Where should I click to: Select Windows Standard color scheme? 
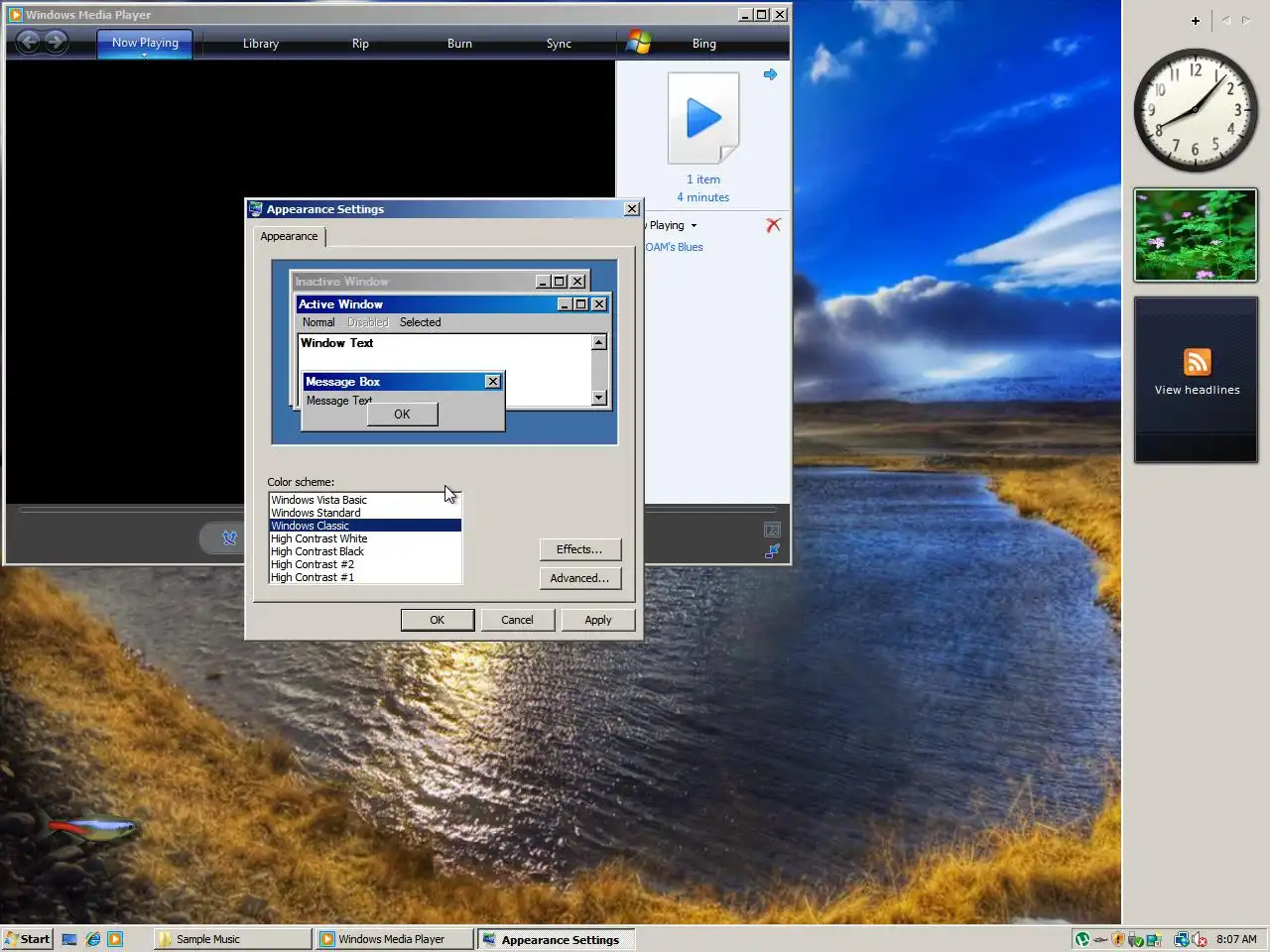[x=364, y=513]
